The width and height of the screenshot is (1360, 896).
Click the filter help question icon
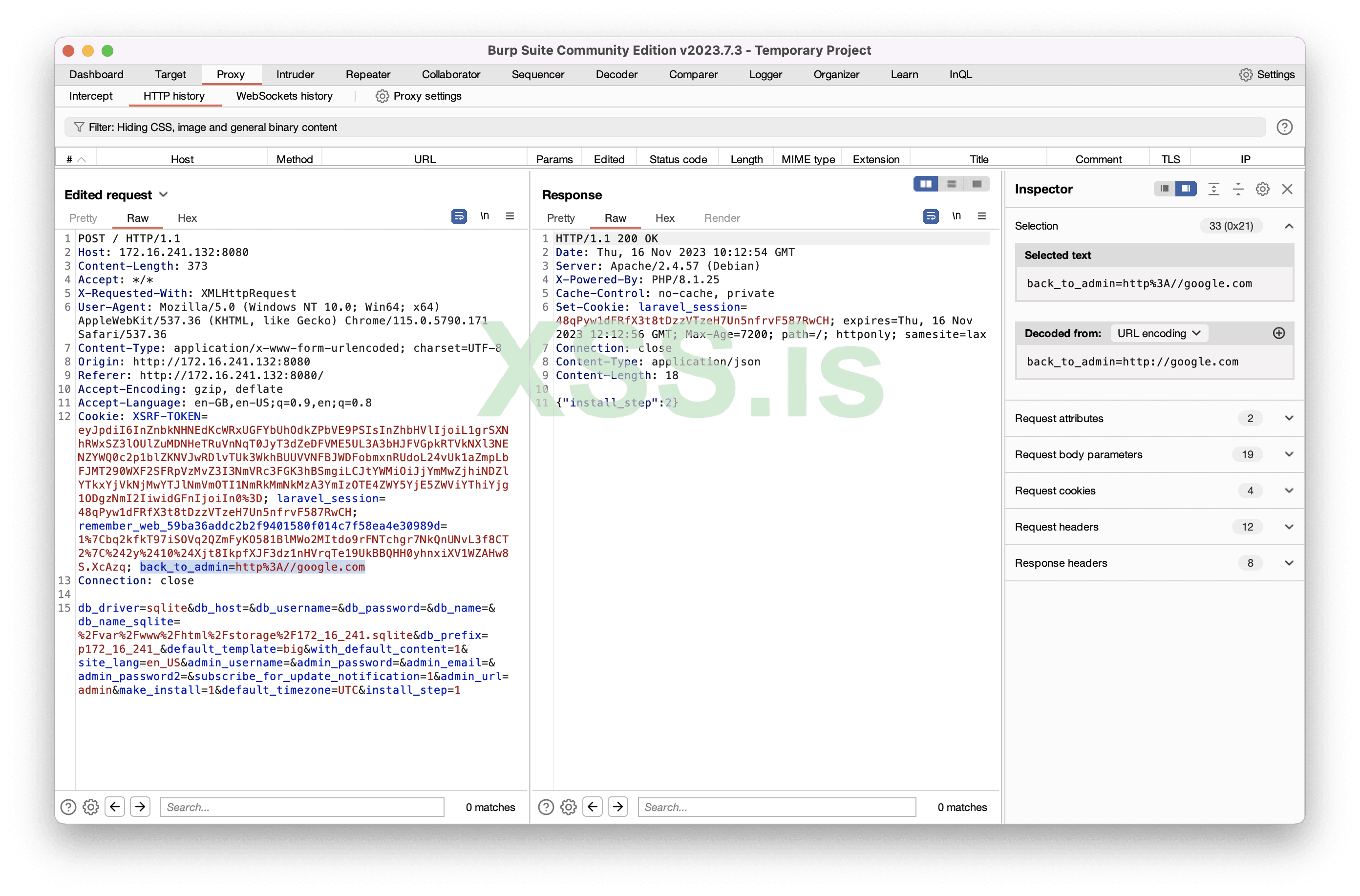coord(1284,127)
